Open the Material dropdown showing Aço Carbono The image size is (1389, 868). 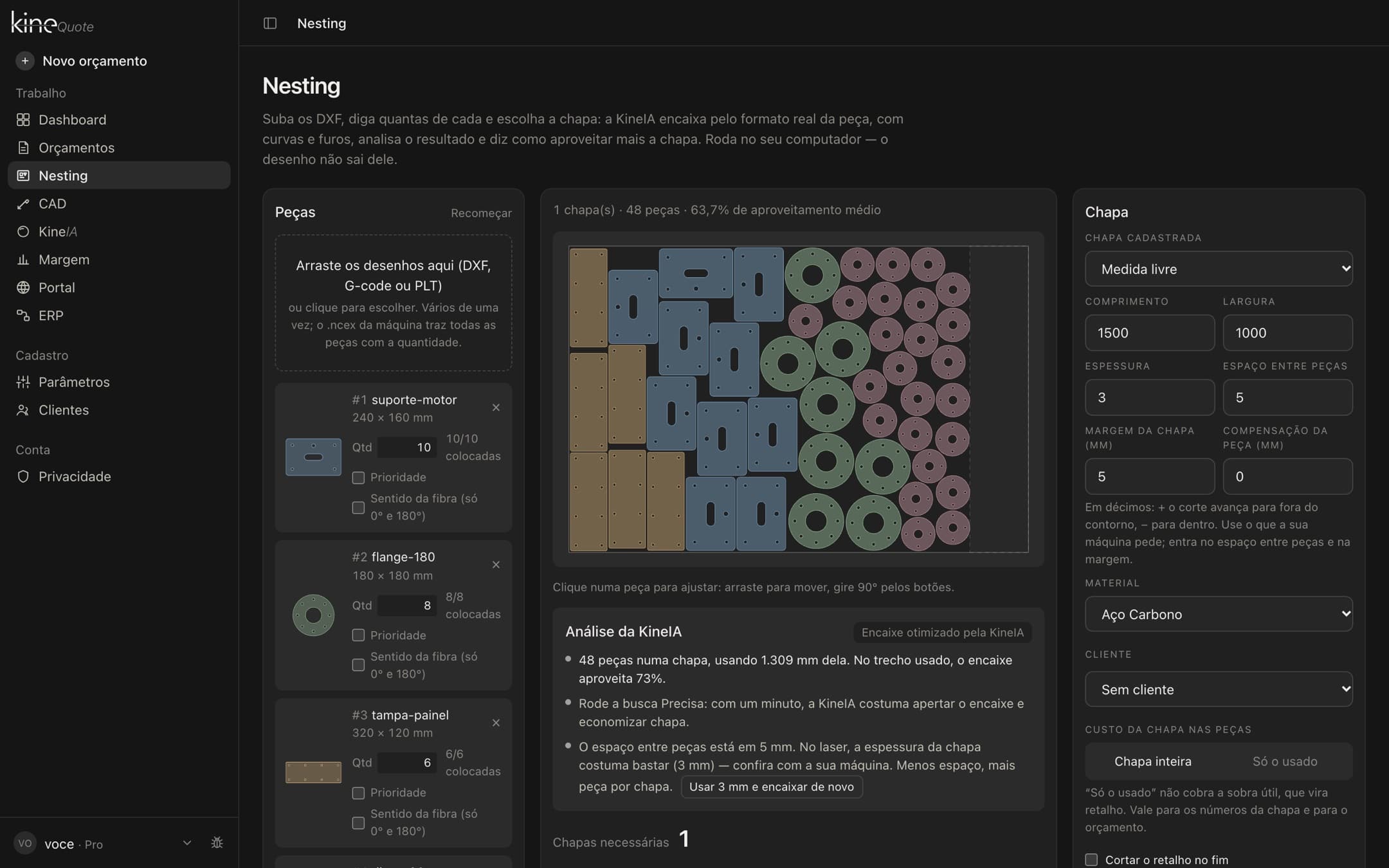[x=1219, y=614]
